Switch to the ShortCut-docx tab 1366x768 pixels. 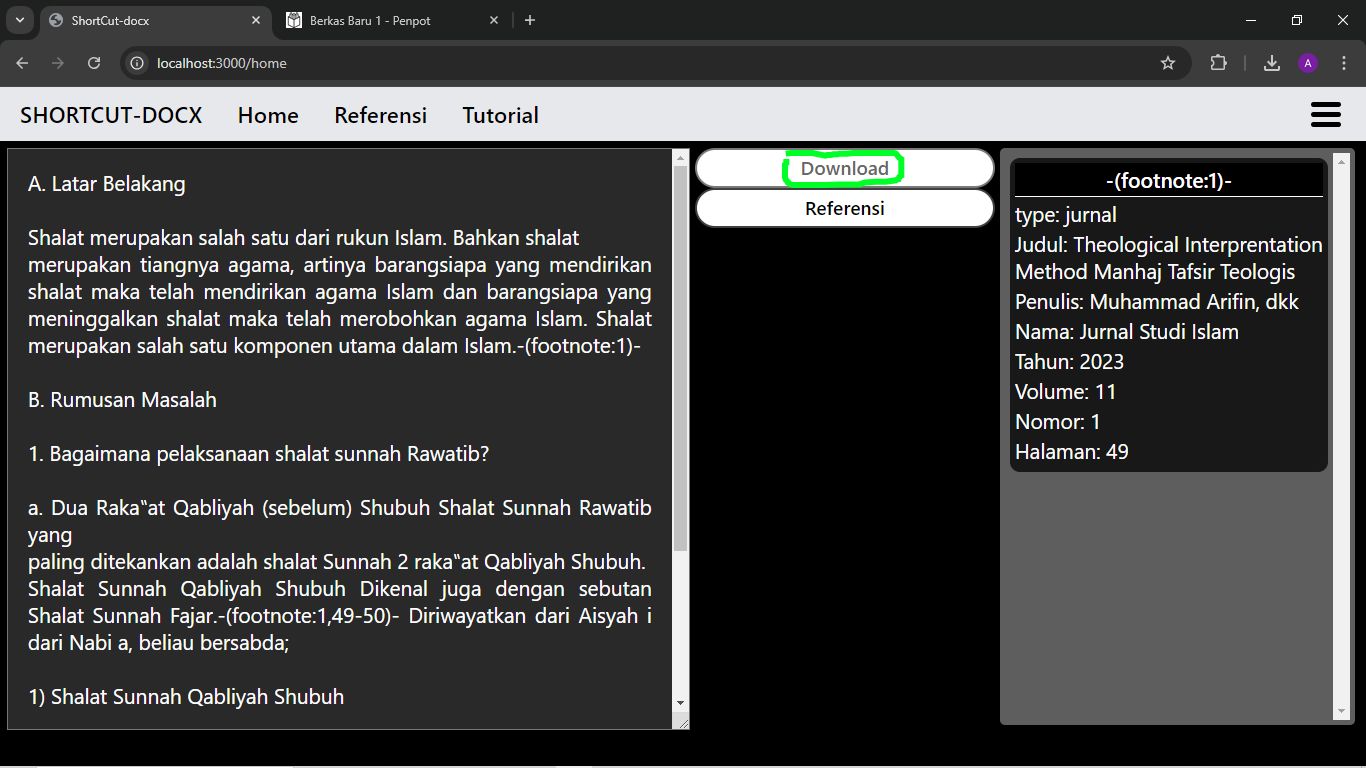click(156, 20)
